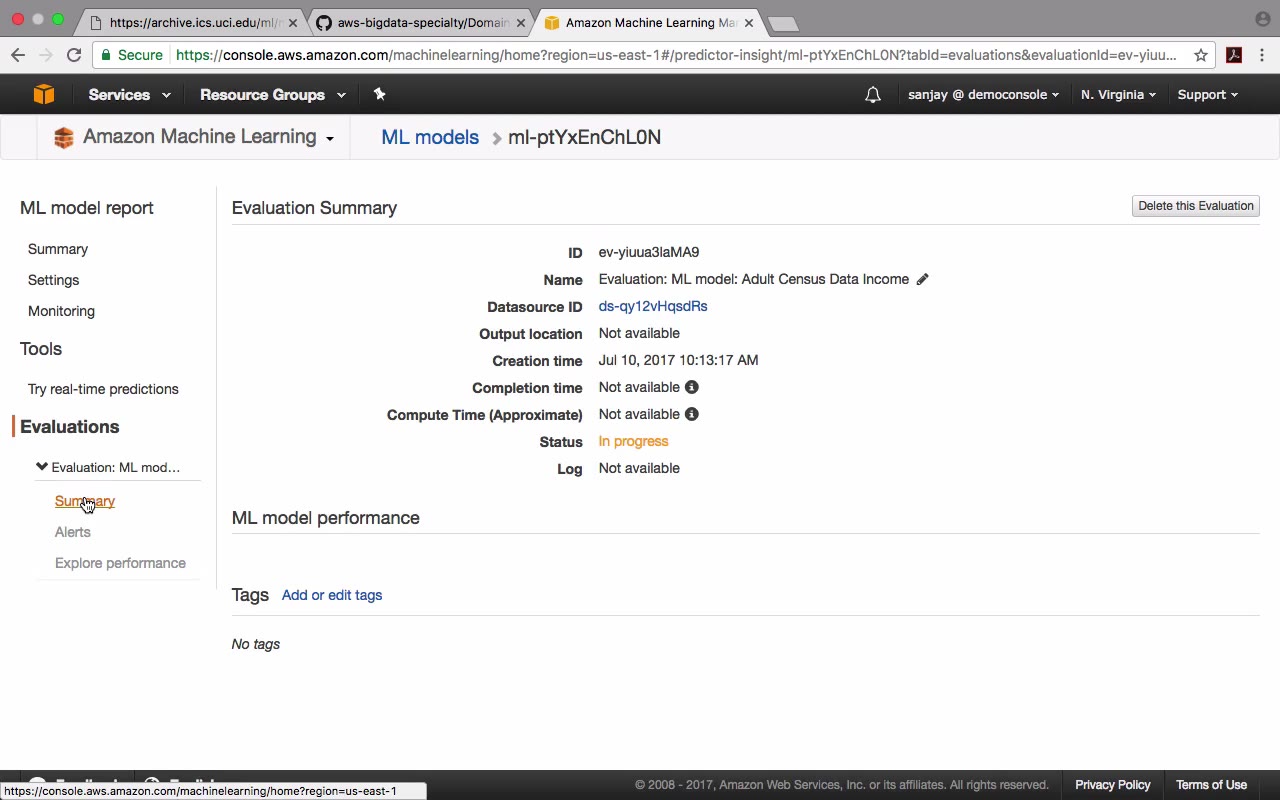Open the evaluation's Summary sub-item
The image size is (1280, 800).
85,501
